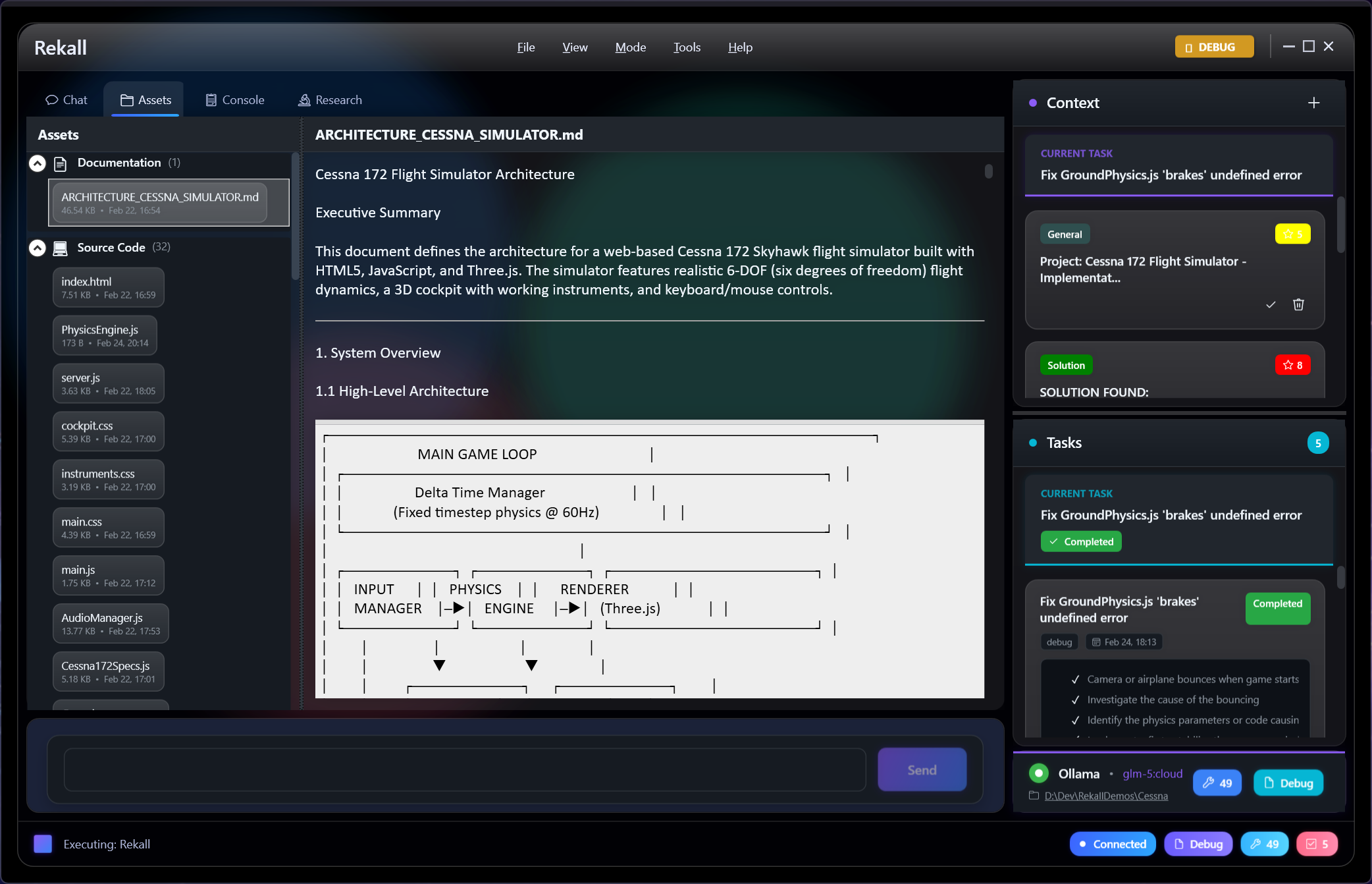Viewport: 1372px width, 884px height.
Task: Click the pink tasks 5 badge in status bar
Action: [x=1317, y=844]
